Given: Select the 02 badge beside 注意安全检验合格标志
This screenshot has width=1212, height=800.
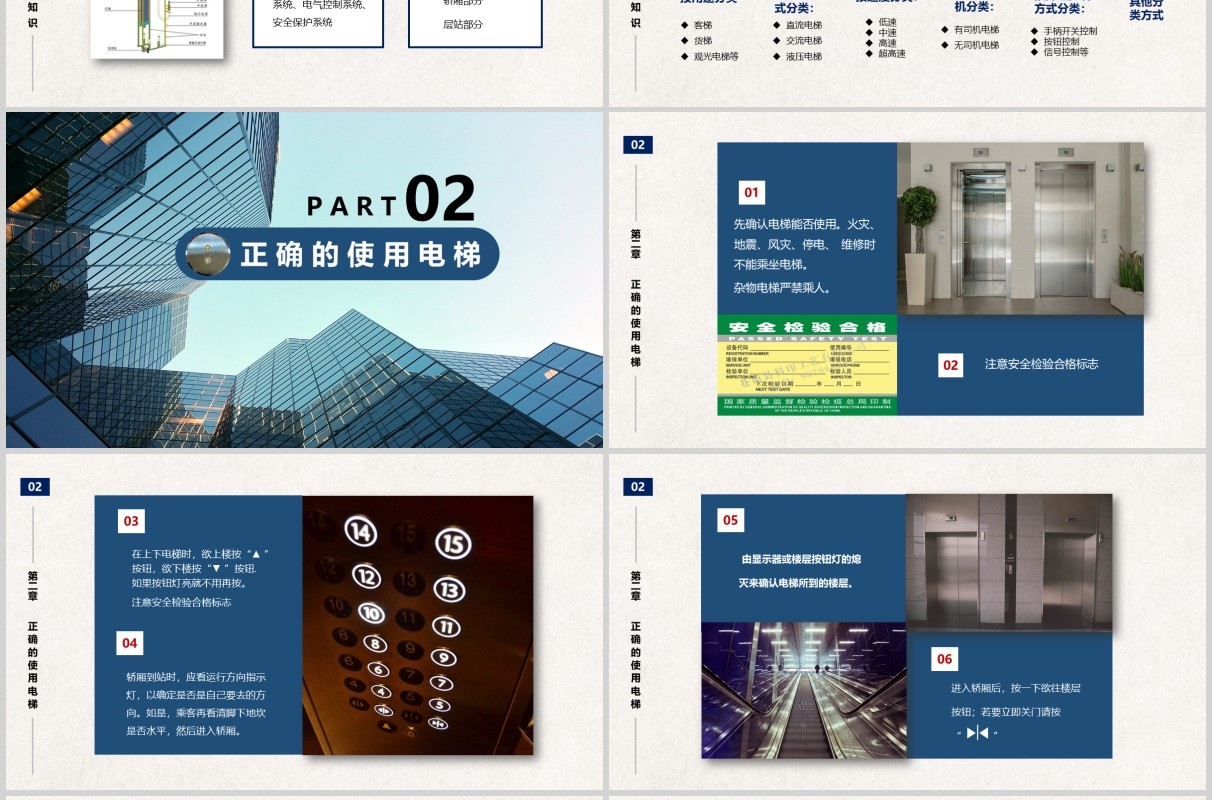Looking at the screenshot, I should pyautogui.click(x=950, y=365).
